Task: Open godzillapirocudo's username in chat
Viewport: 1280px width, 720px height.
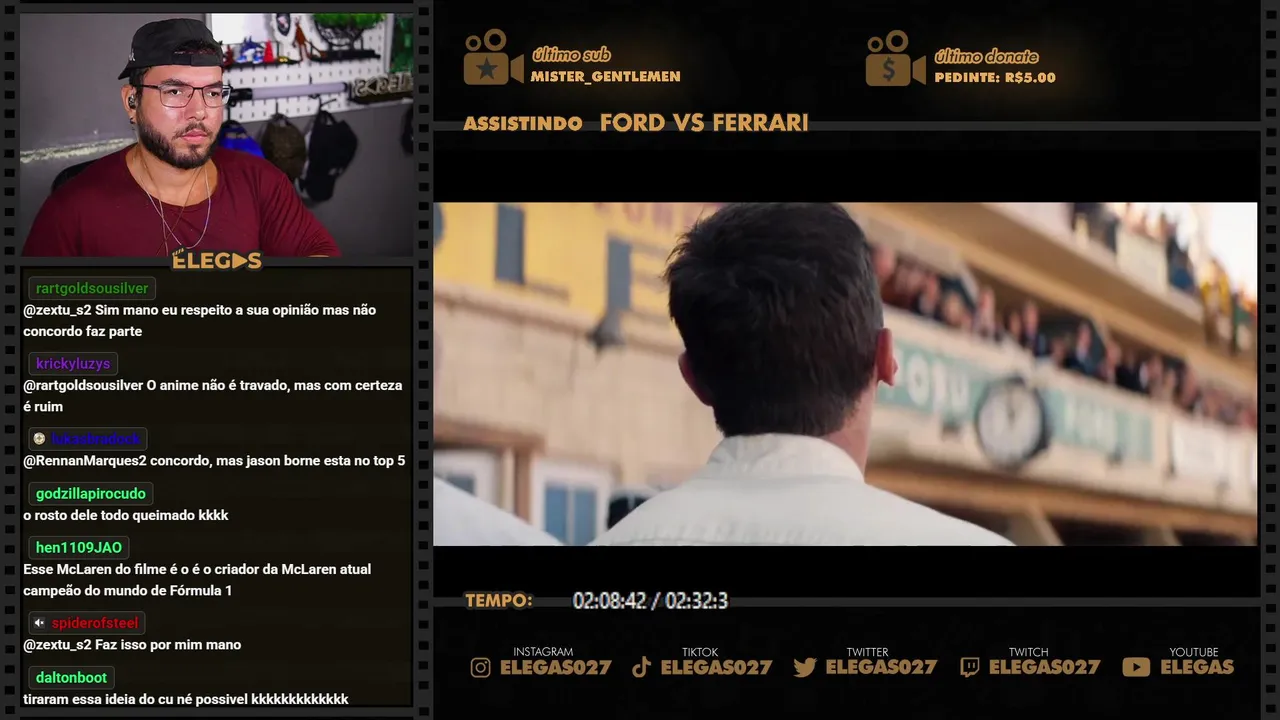Action: [x=91, y=494]
